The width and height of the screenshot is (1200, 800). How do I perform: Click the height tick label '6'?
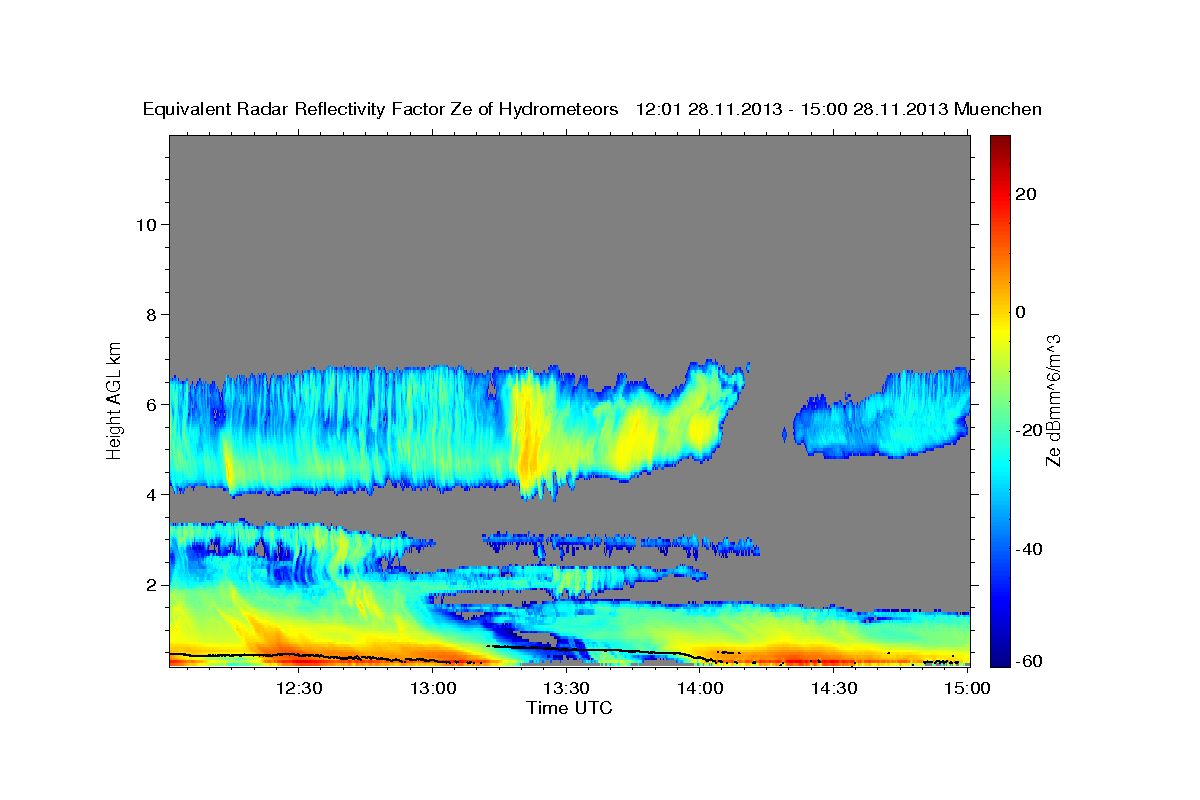[x=150, y=404]
